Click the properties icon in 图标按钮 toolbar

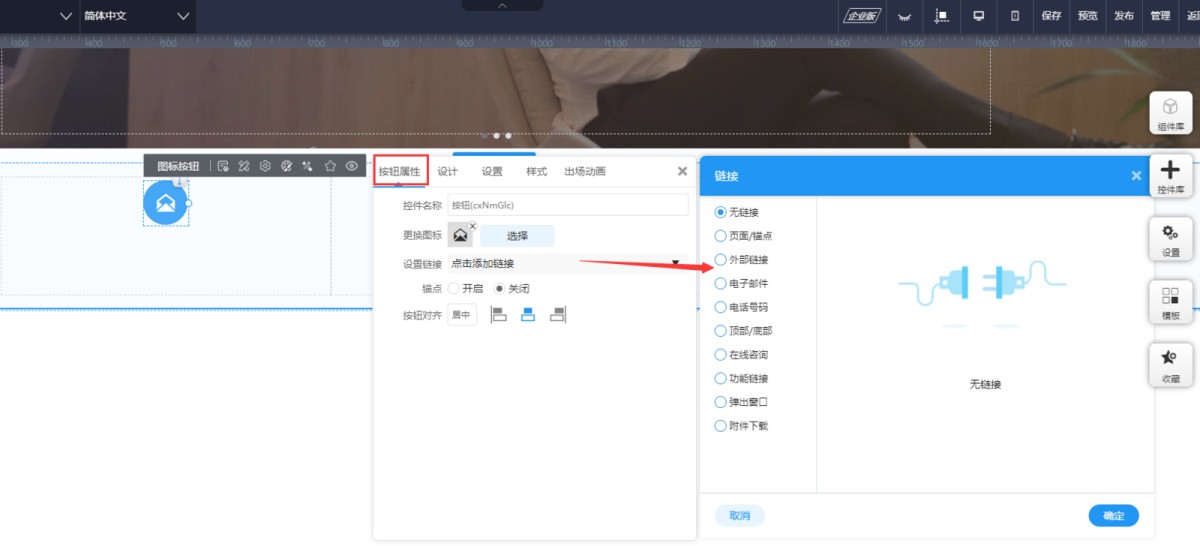click(223, 166)
